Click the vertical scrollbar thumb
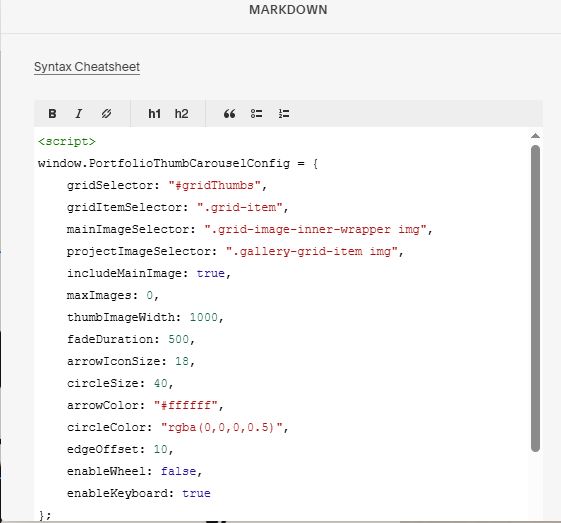Screen dimensions: 561x523 click(x=535, y=298)
